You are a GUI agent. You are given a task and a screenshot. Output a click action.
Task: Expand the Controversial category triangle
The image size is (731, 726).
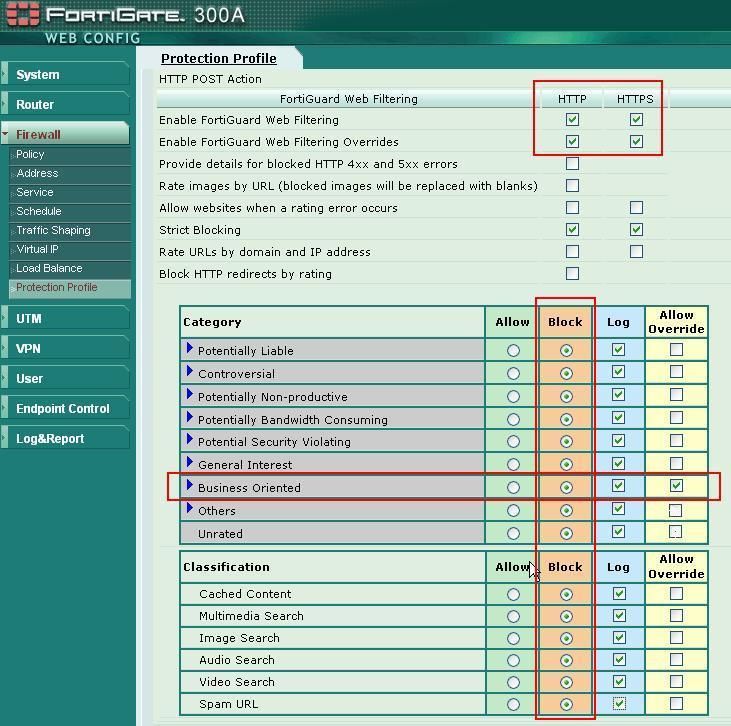pos(189,371)
